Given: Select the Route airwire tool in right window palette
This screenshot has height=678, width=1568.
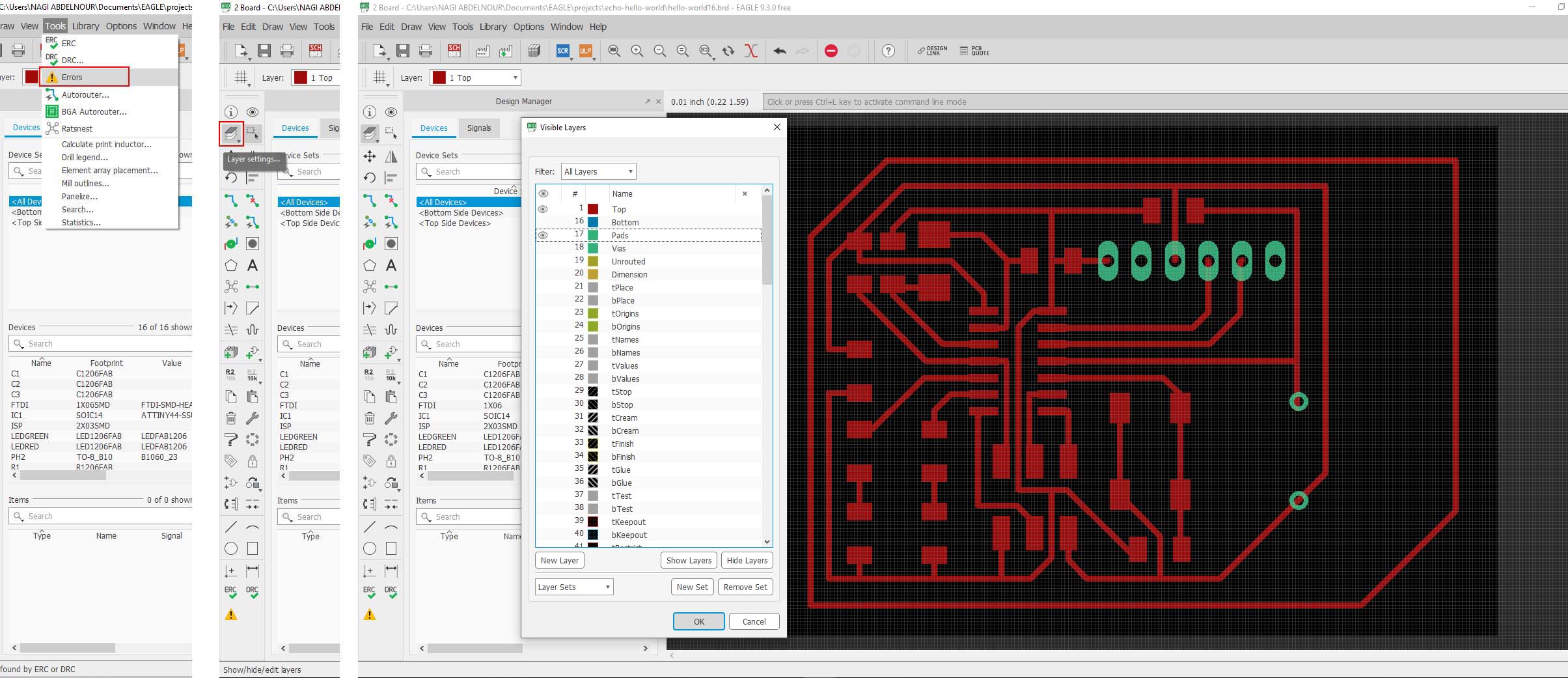Looking at the screenshot, I should pos(370,200).
